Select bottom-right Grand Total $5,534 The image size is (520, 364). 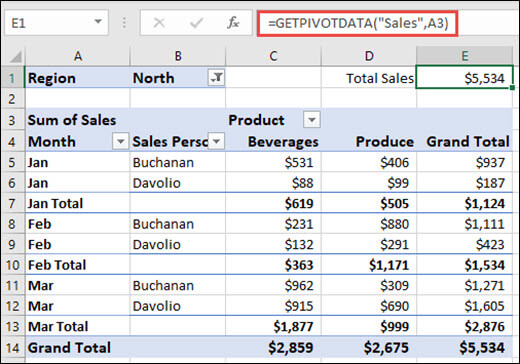(464, 347)
